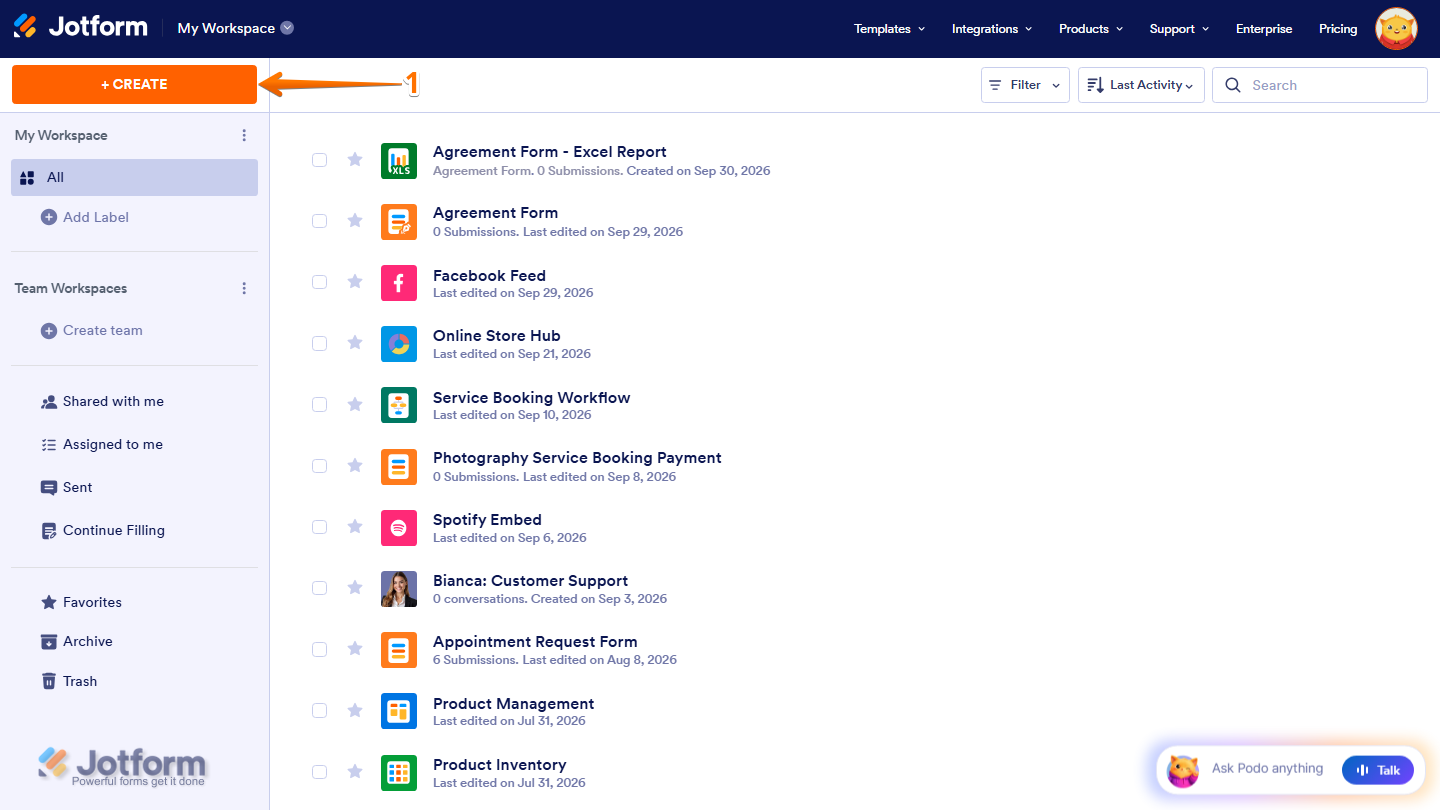Open the user avatar profile menu
Screen dimensions: 1440x810
1396,29
